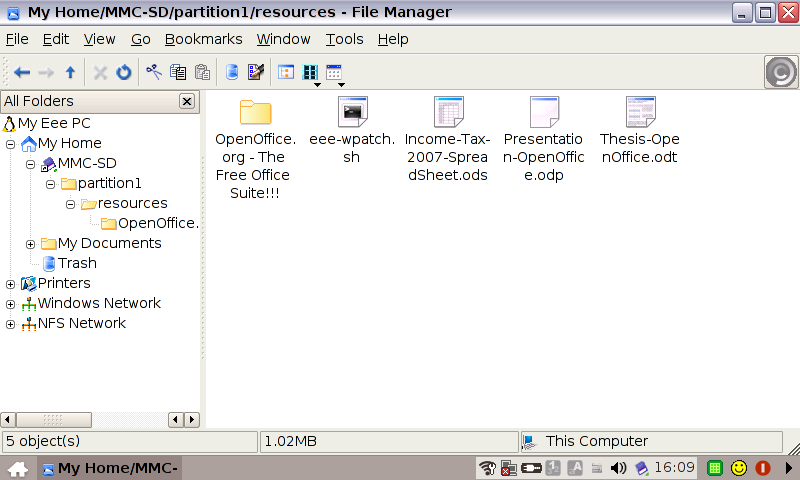Select OpenOffice. subfolder in tree

coord(158,223)
